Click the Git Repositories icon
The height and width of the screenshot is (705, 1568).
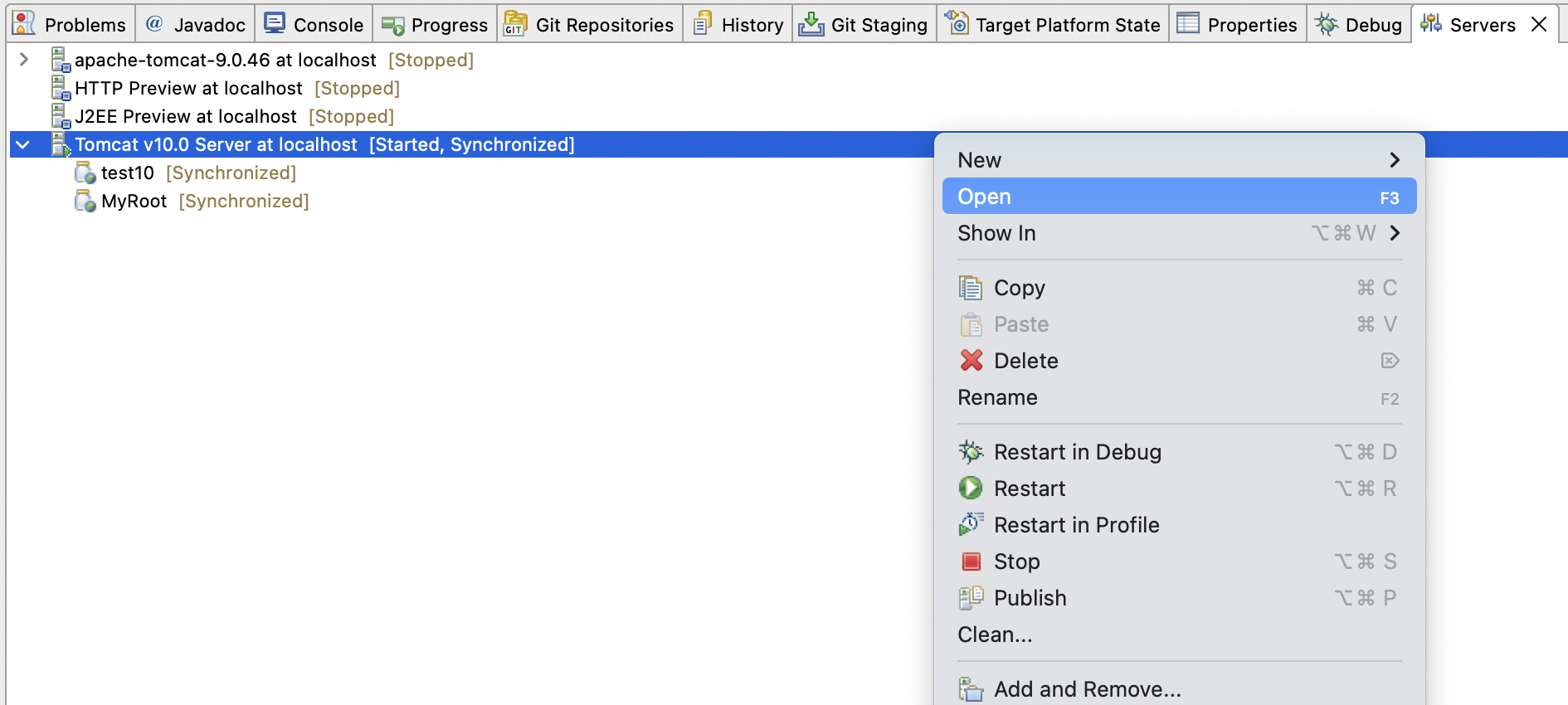click(516, 23)
